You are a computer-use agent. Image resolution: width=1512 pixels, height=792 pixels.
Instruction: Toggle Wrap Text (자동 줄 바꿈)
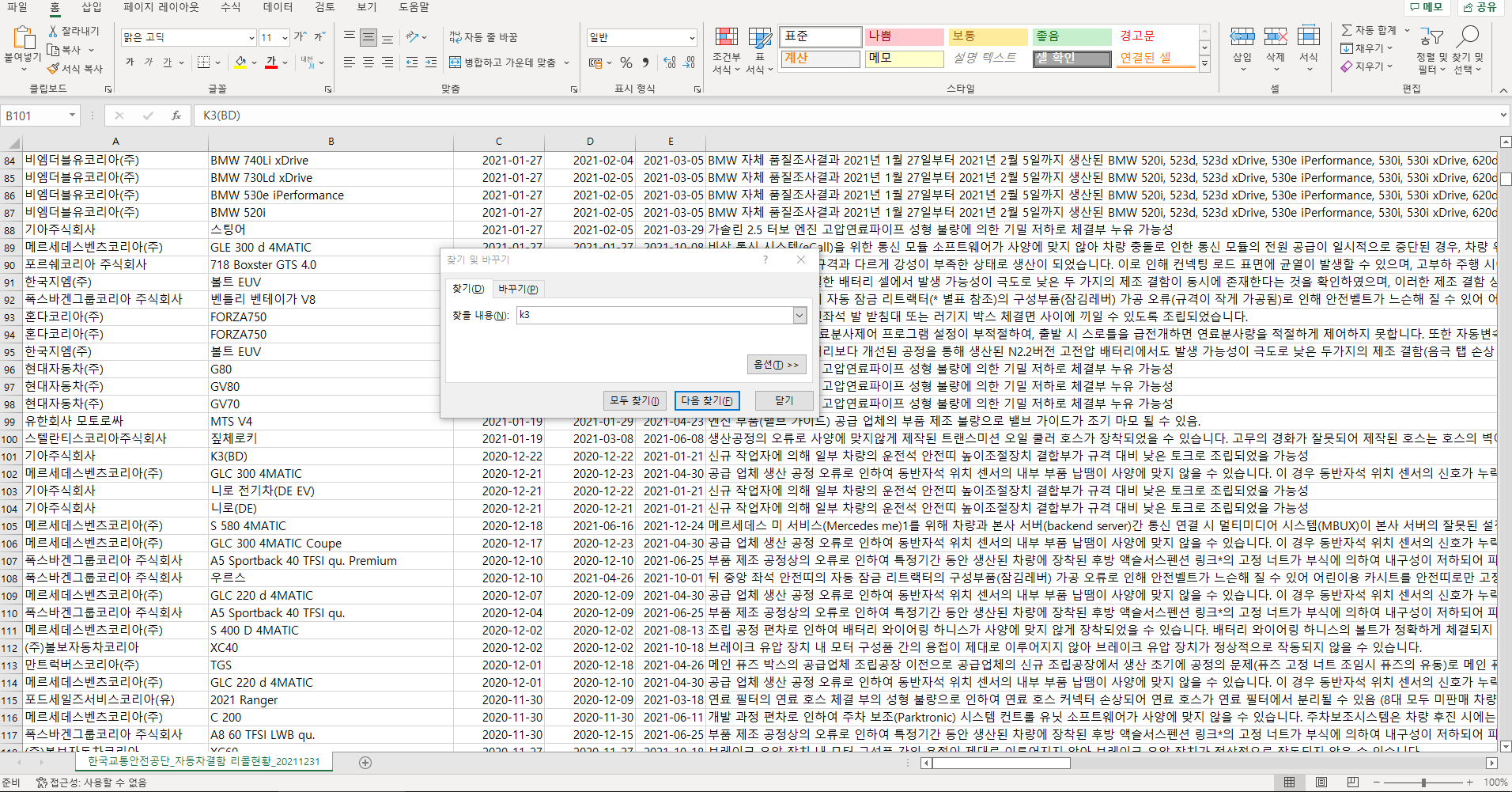point(483,37)
